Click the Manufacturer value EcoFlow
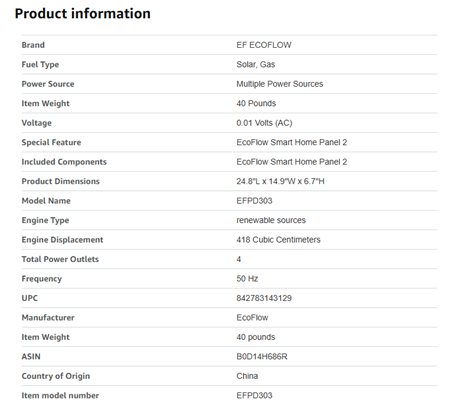 click(x=252, y=318)
